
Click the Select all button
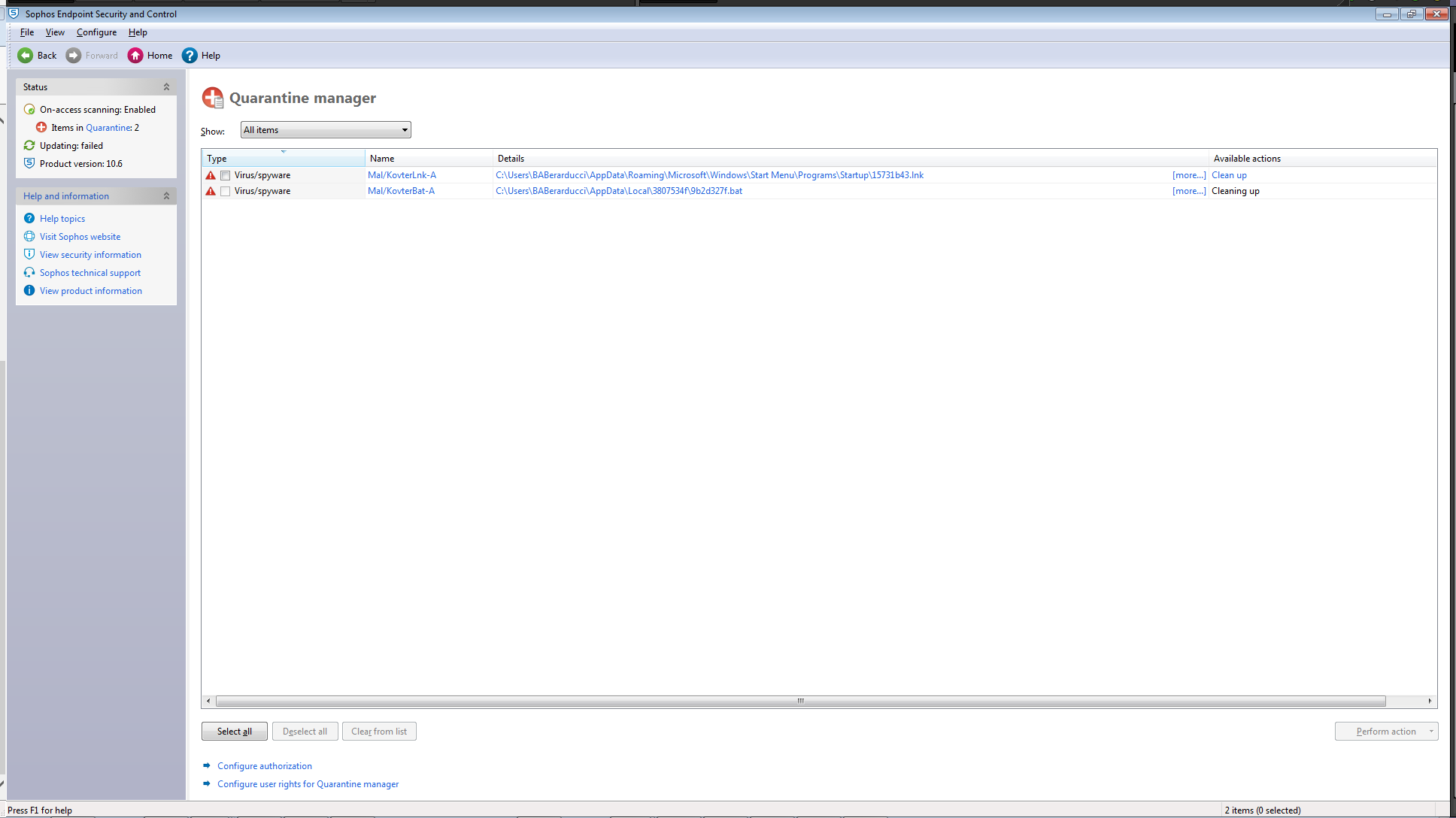coord(235,732)
